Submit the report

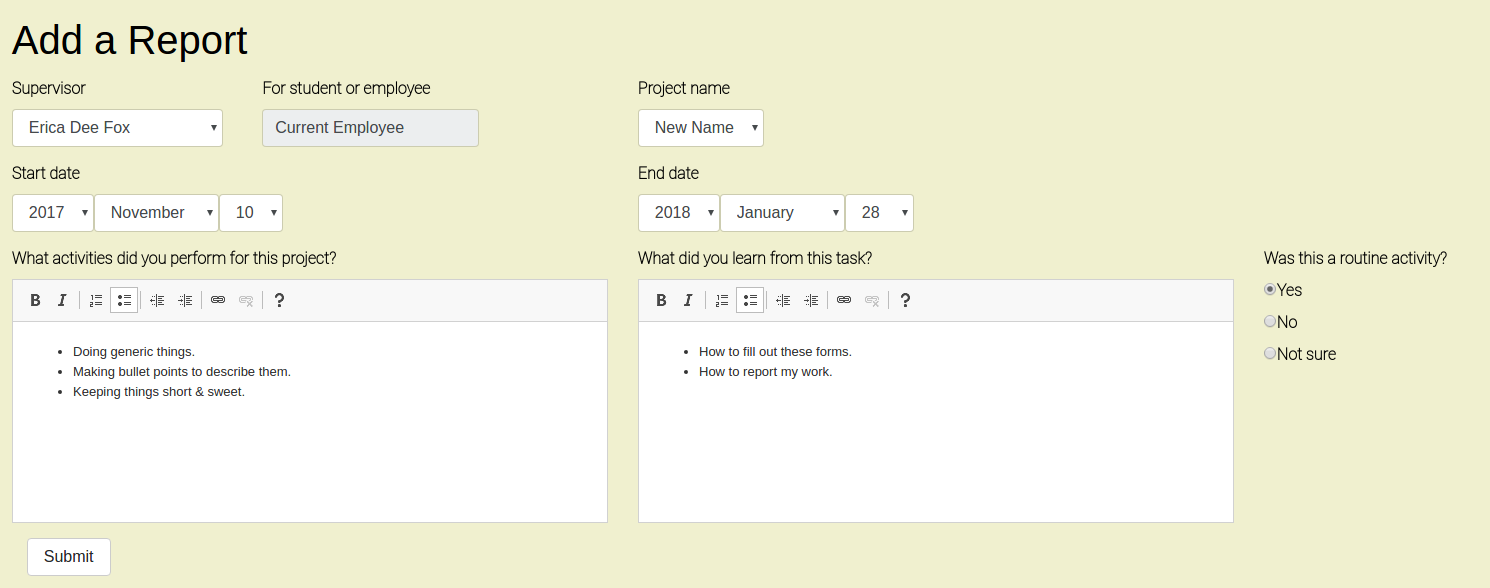(x=69, y=557)
